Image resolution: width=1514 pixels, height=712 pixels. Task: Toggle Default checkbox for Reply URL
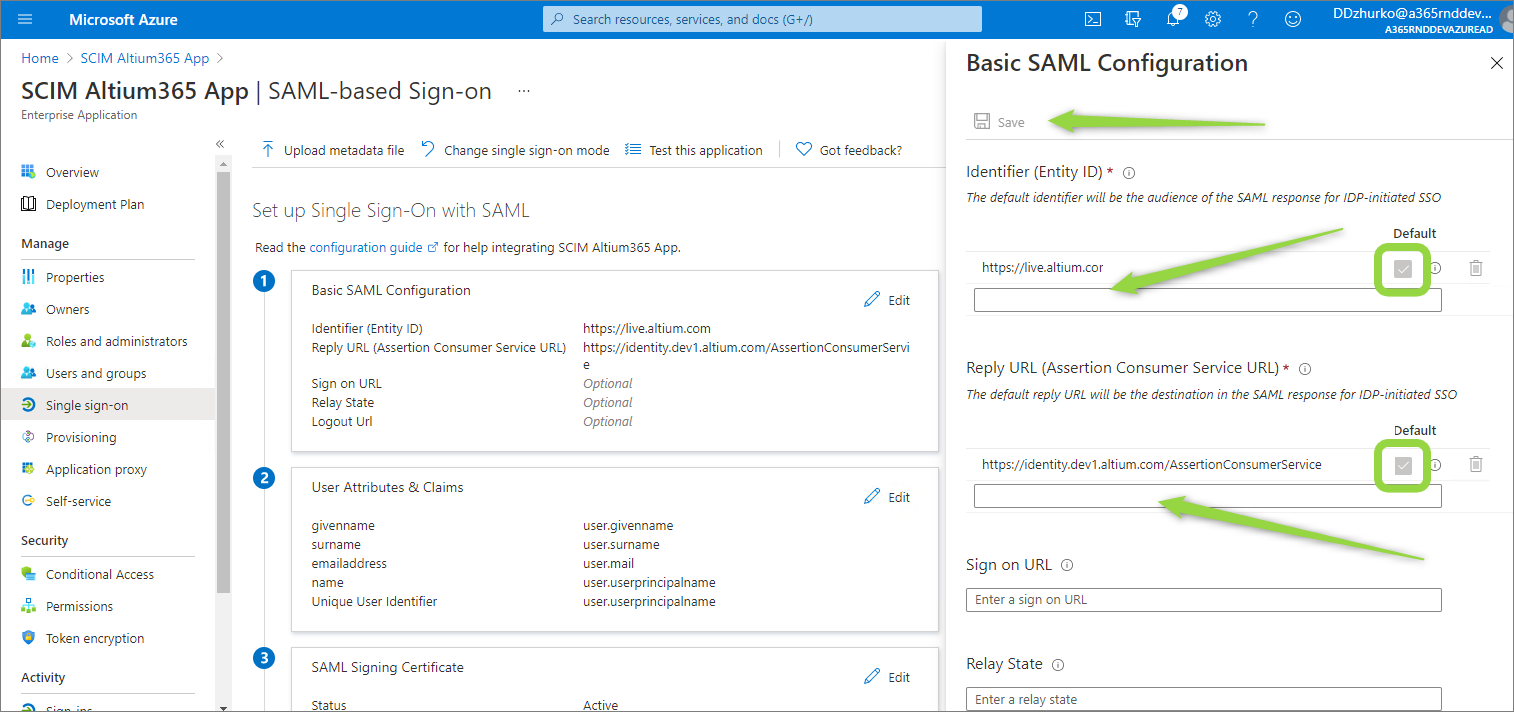[1404, 465]
